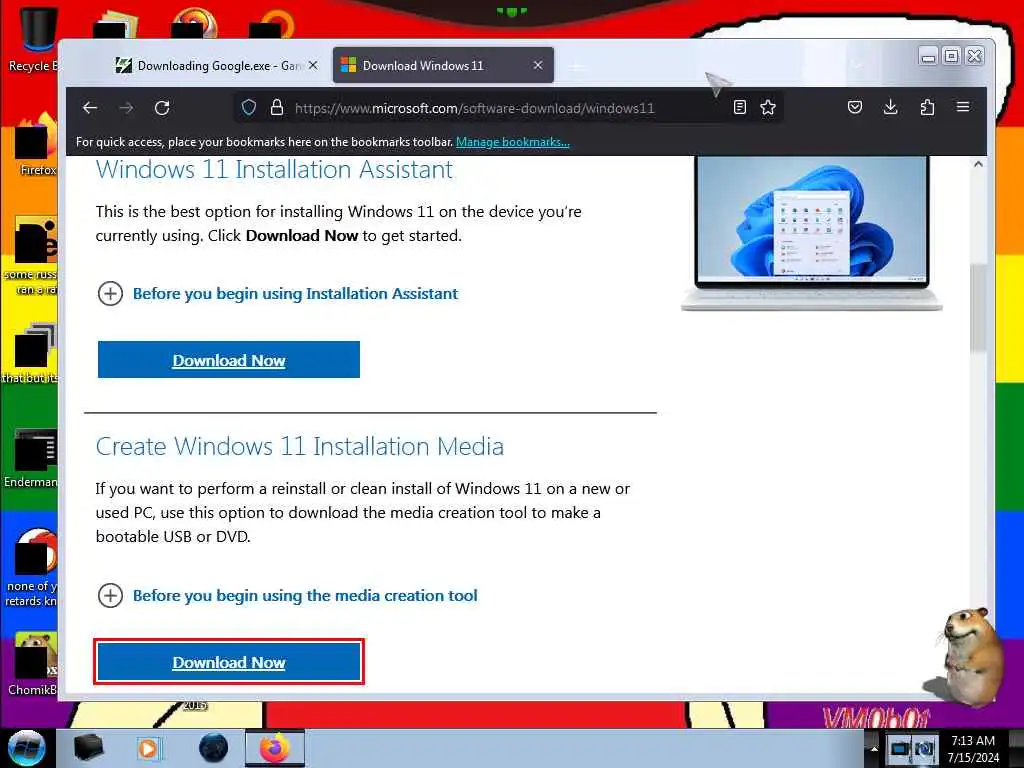This screenshot has width=1024, height=768.
Task: Open tracking protection shield icon
Action: click(249, 108)
